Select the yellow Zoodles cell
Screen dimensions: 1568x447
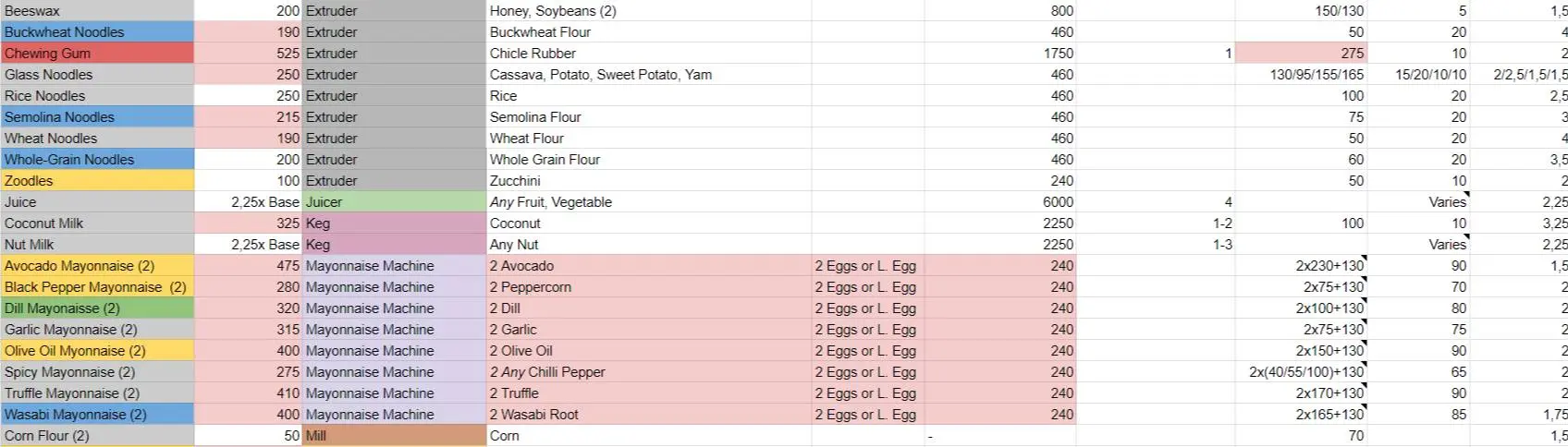97,180
